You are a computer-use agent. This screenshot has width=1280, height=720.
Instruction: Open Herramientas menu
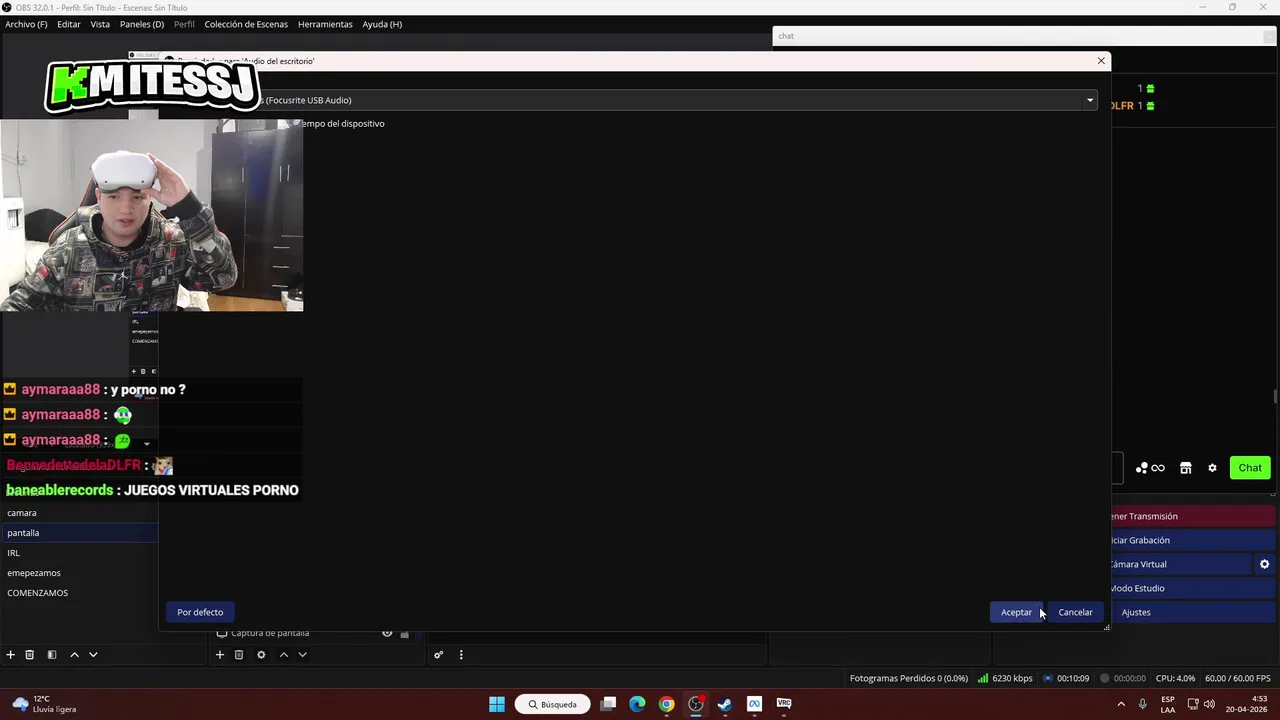click(325, 24)
